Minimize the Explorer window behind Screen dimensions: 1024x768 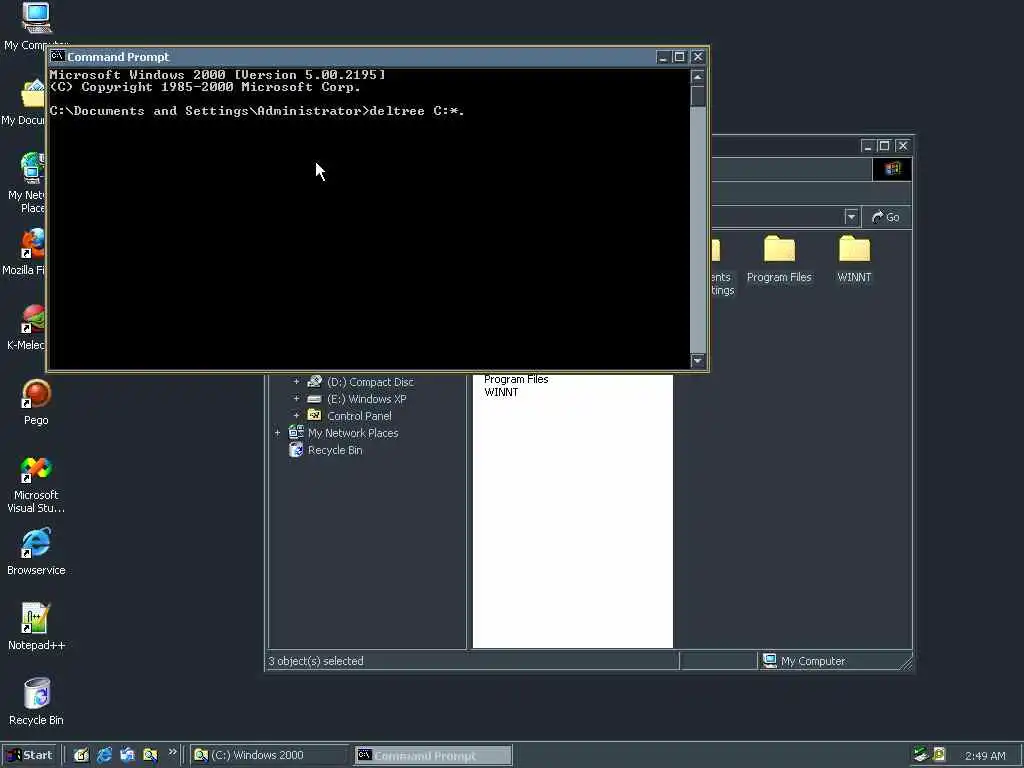pyautogui.click(x=867, y=146)
